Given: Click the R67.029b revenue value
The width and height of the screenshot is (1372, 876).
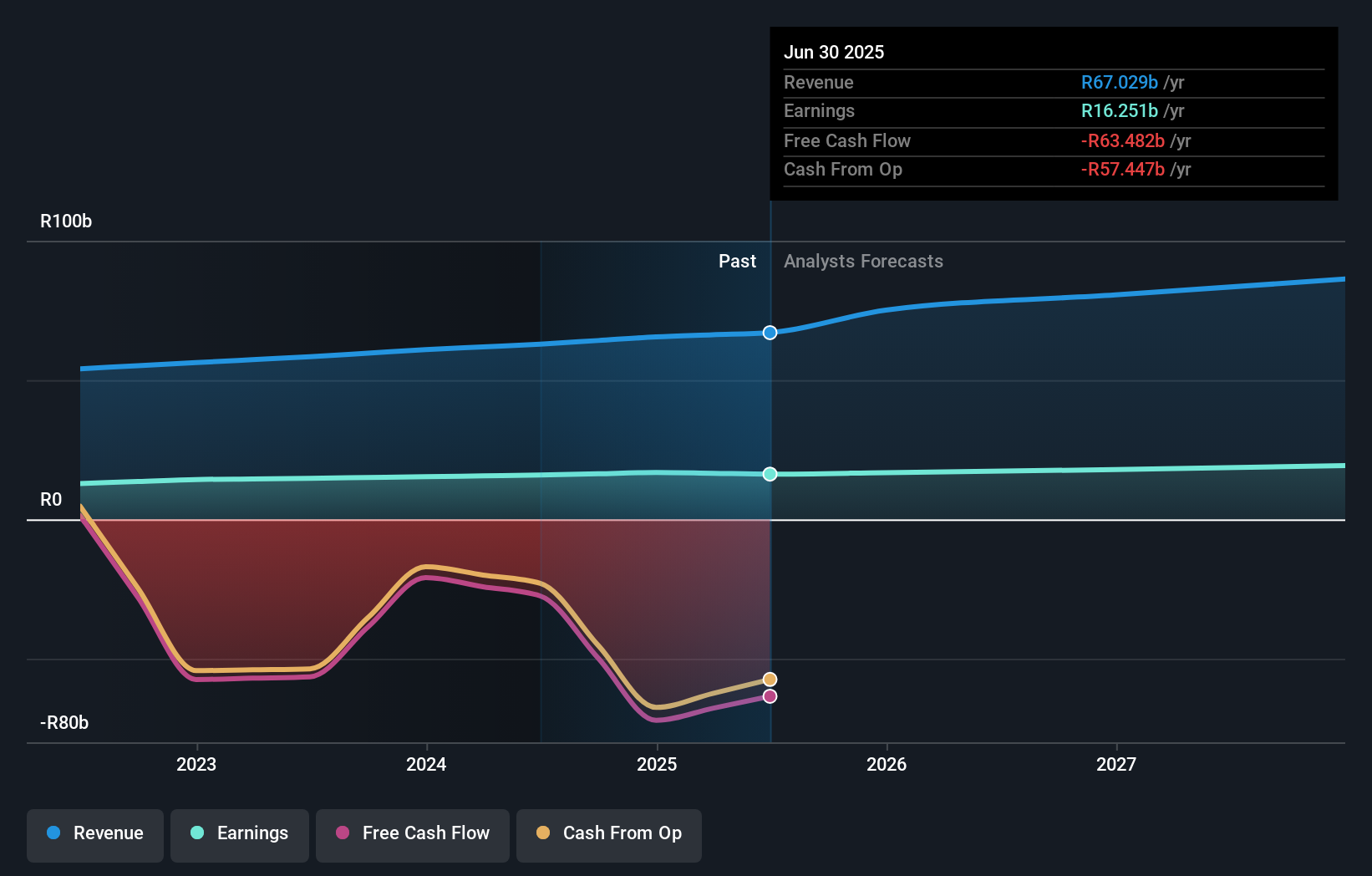Looking at the screenshot, I should coord(1120,83).
